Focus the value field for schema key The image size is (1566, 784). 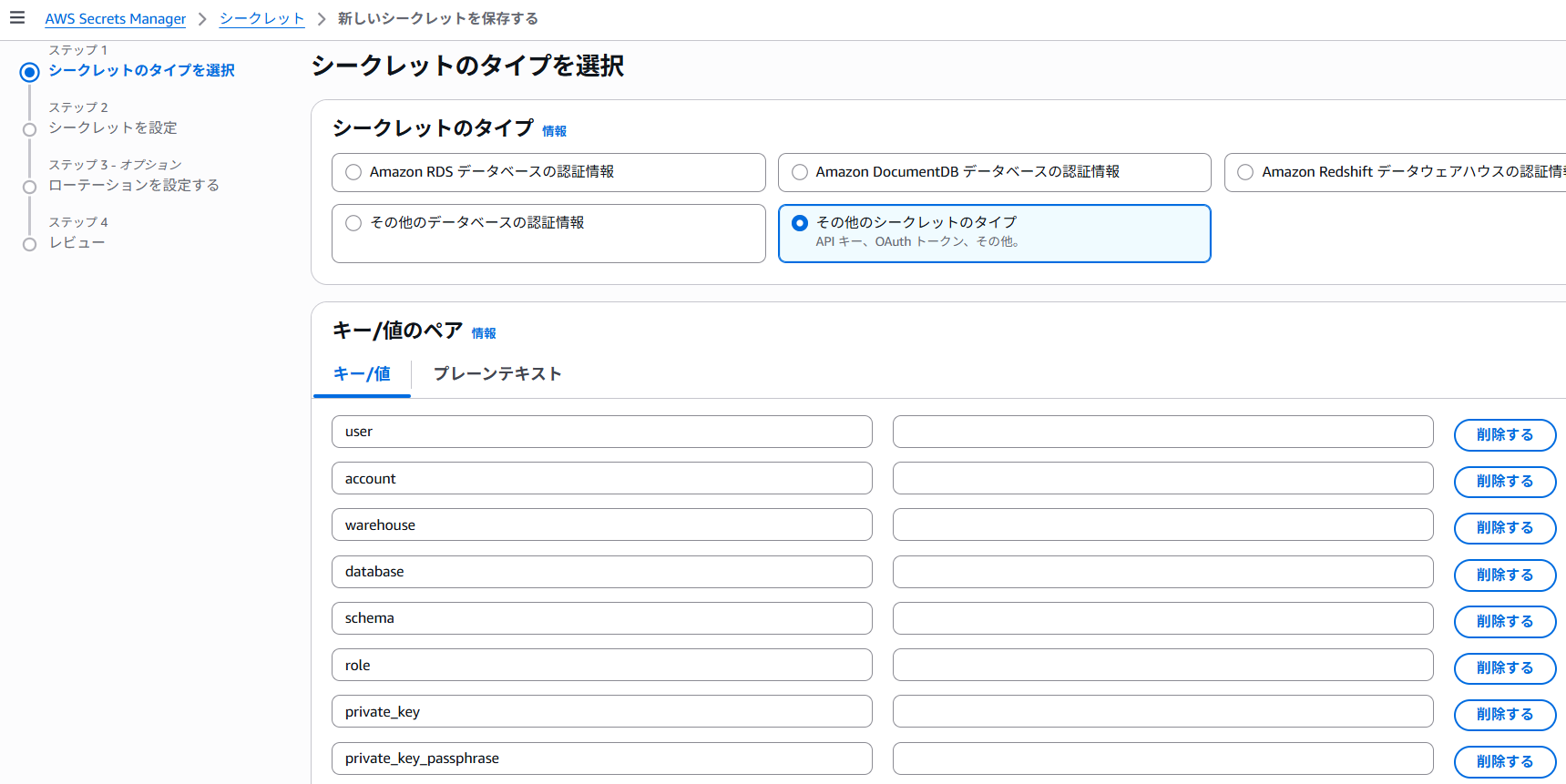(1163, 618)
